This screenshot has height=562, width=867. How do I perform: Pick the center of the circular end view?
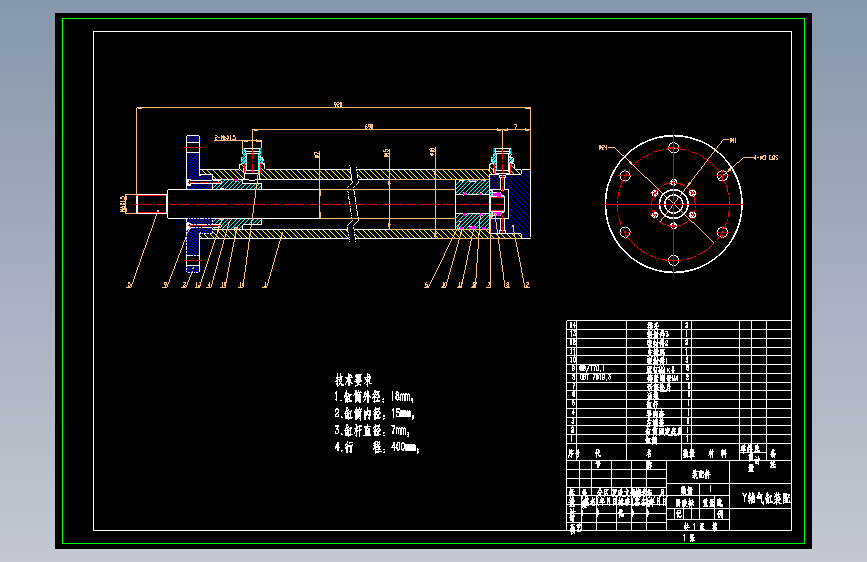click(673, 204)
